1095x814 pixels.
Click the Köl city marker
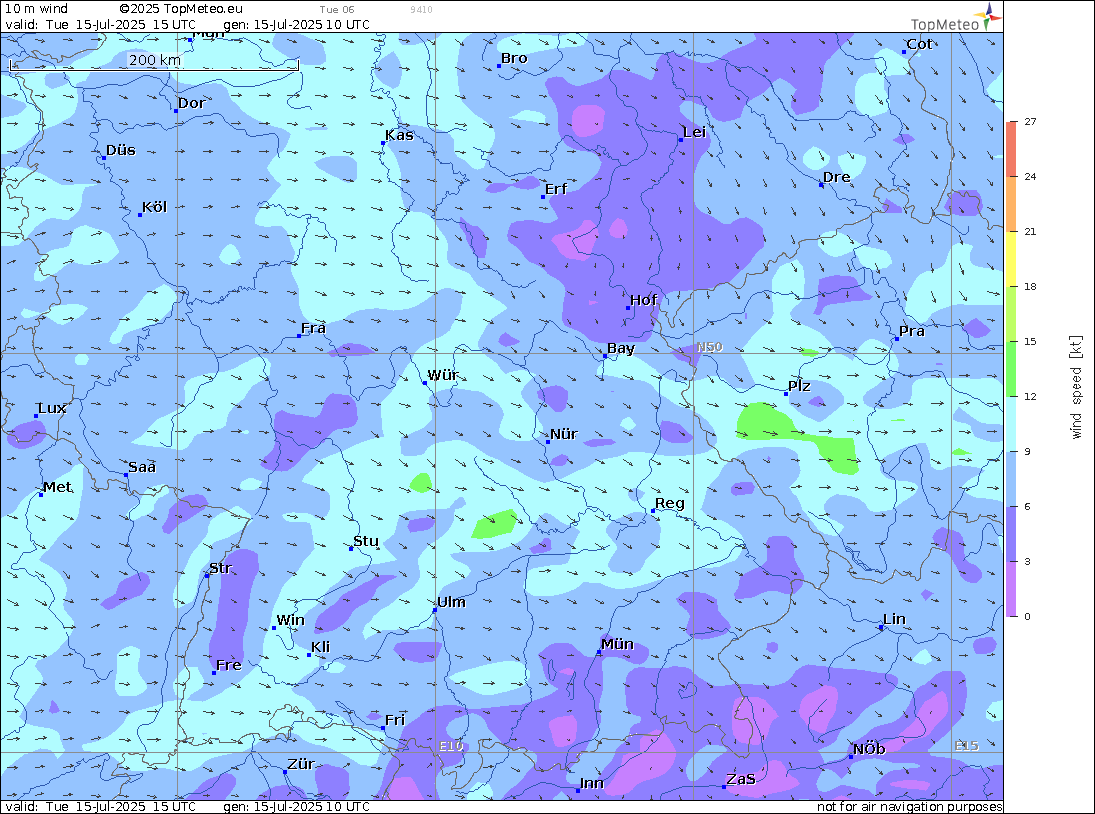[140, 215]
